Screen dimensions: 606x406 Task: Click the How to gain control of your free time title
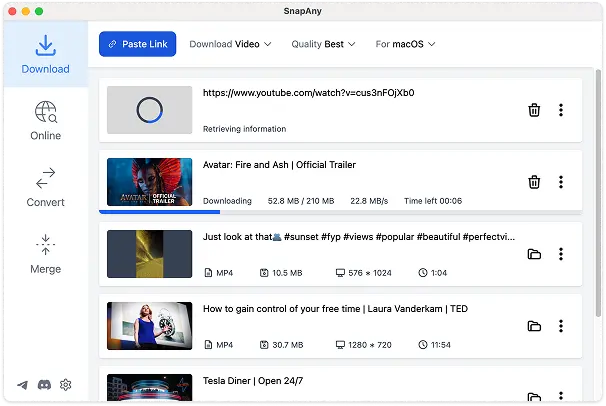click(x=335, y=309)
